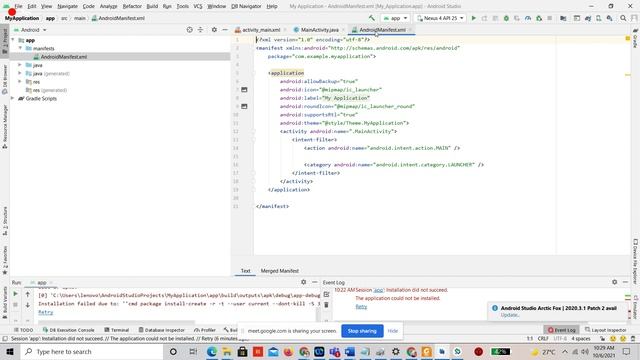
Task: Toggle the Build Variants side panel
Action: pos(4,302)
